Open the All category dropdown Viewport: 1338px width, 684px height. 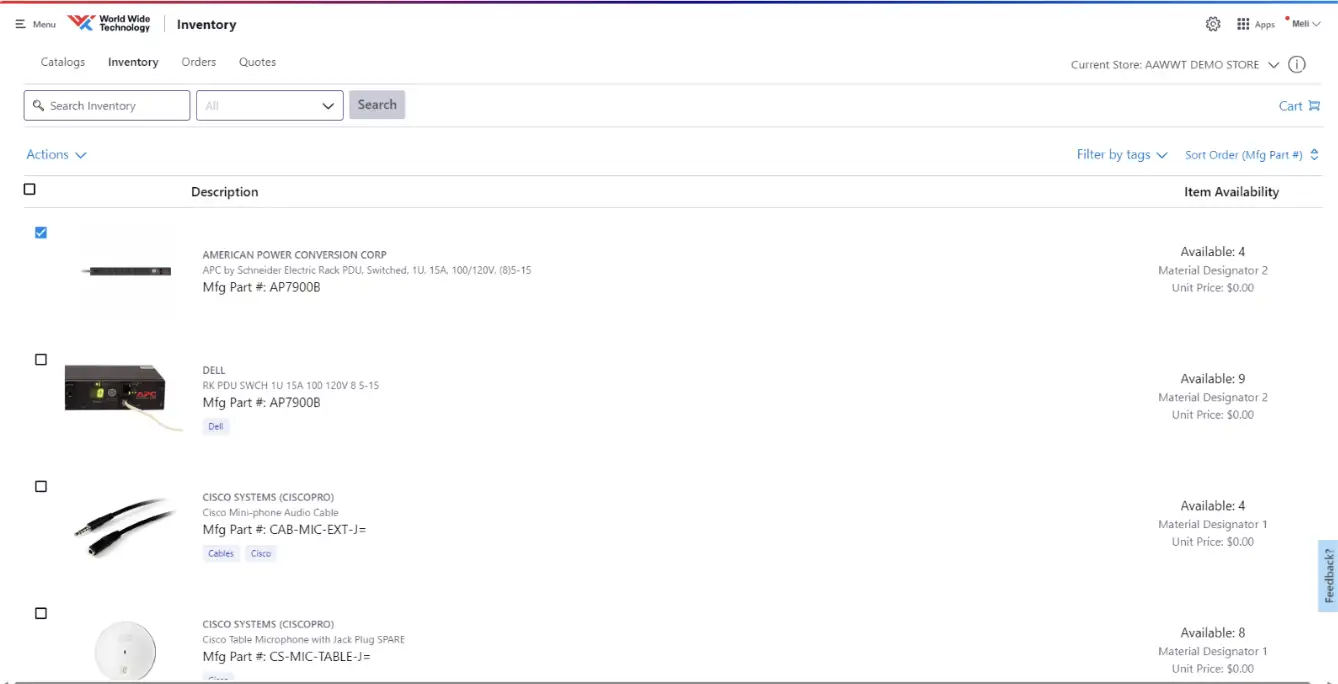click(270, 106)
